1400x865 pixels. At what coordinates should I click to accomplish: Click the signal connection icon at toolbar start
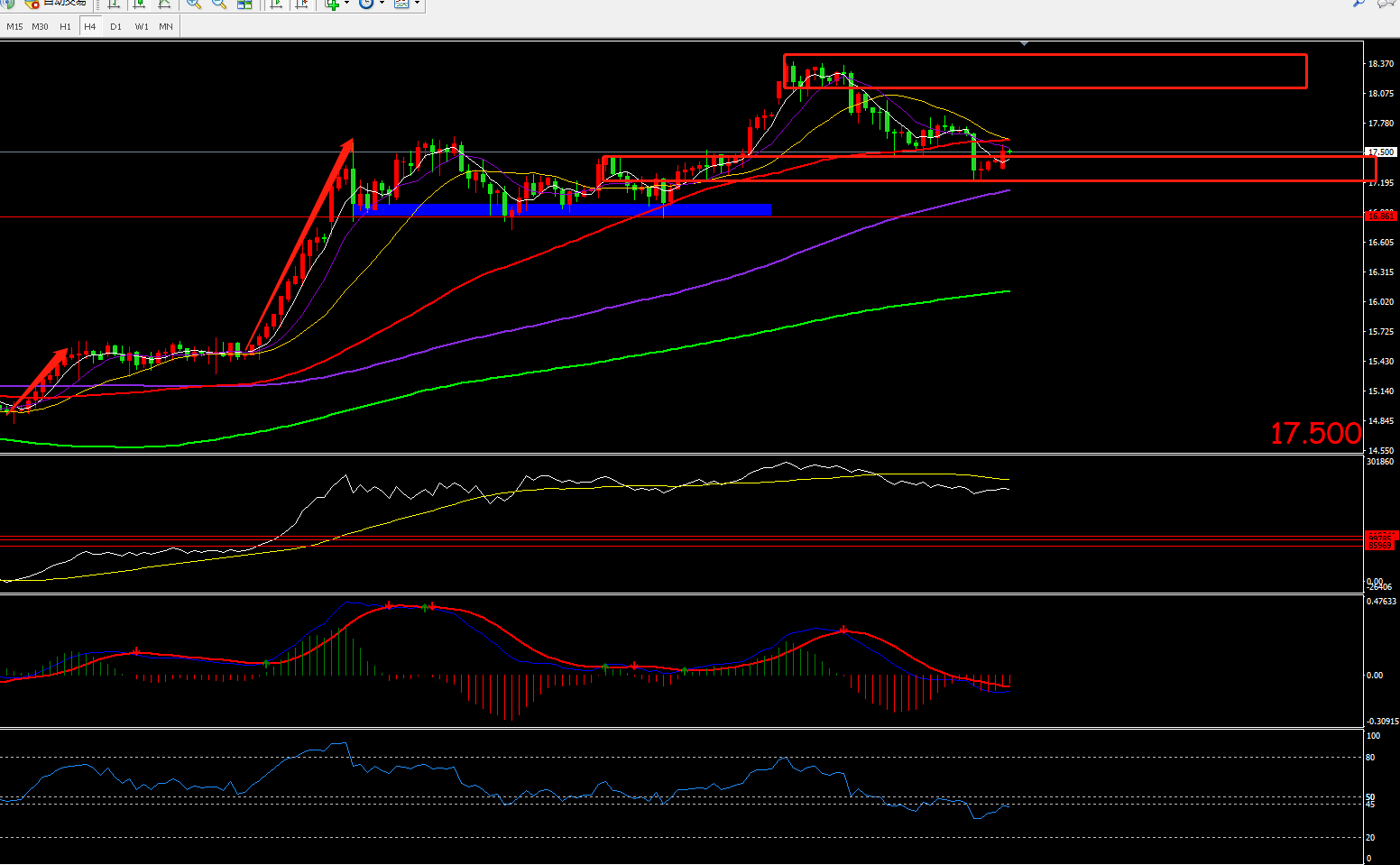coord(8,4)
